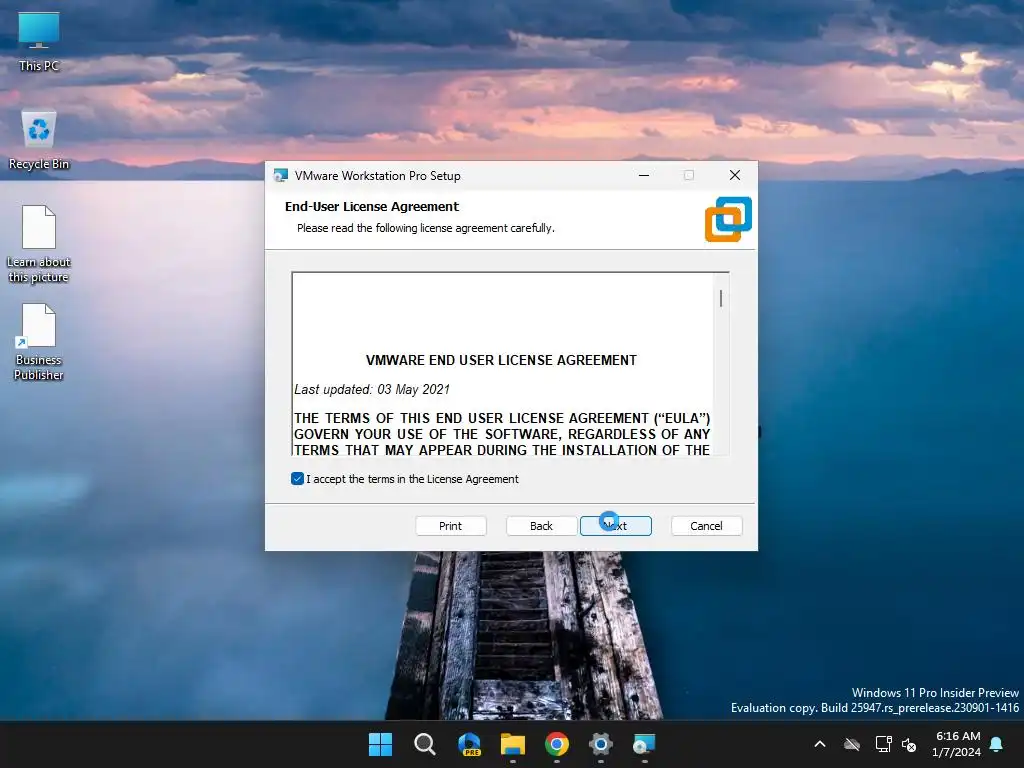1024x768 pixels.
Task: Open This PC desktop icon
Action: (x=39, y=41)
